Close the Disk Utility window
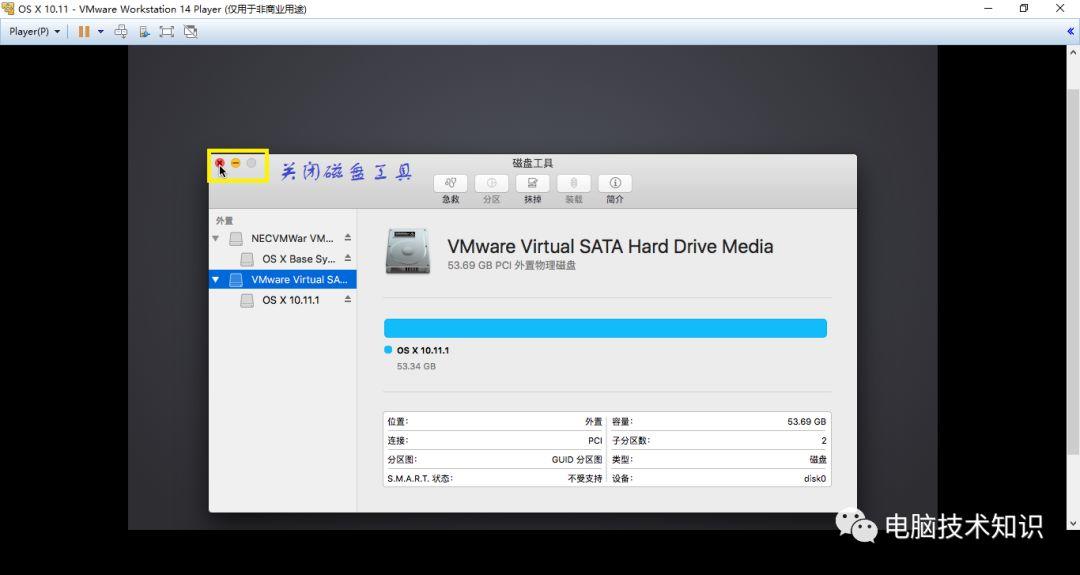1080x575 pixels. point(220,163)
